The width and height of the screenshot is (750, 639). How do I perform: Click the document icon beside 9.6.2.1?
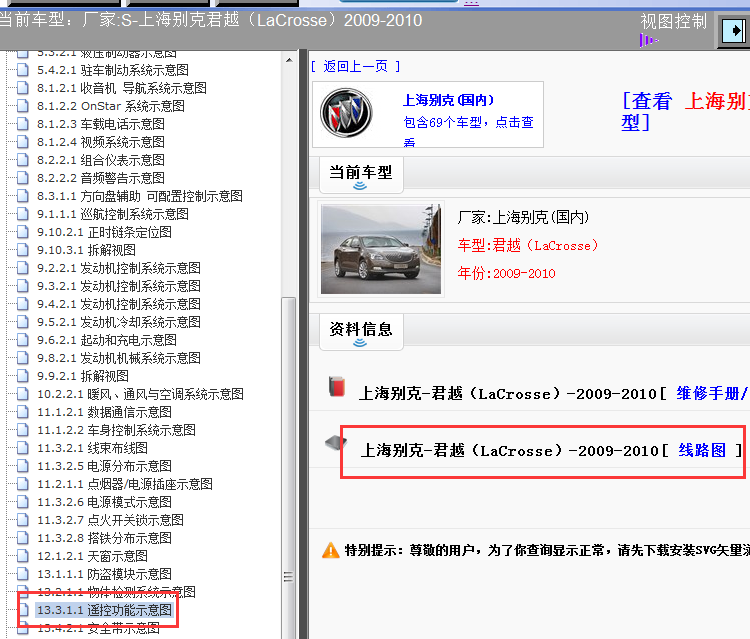22,340
